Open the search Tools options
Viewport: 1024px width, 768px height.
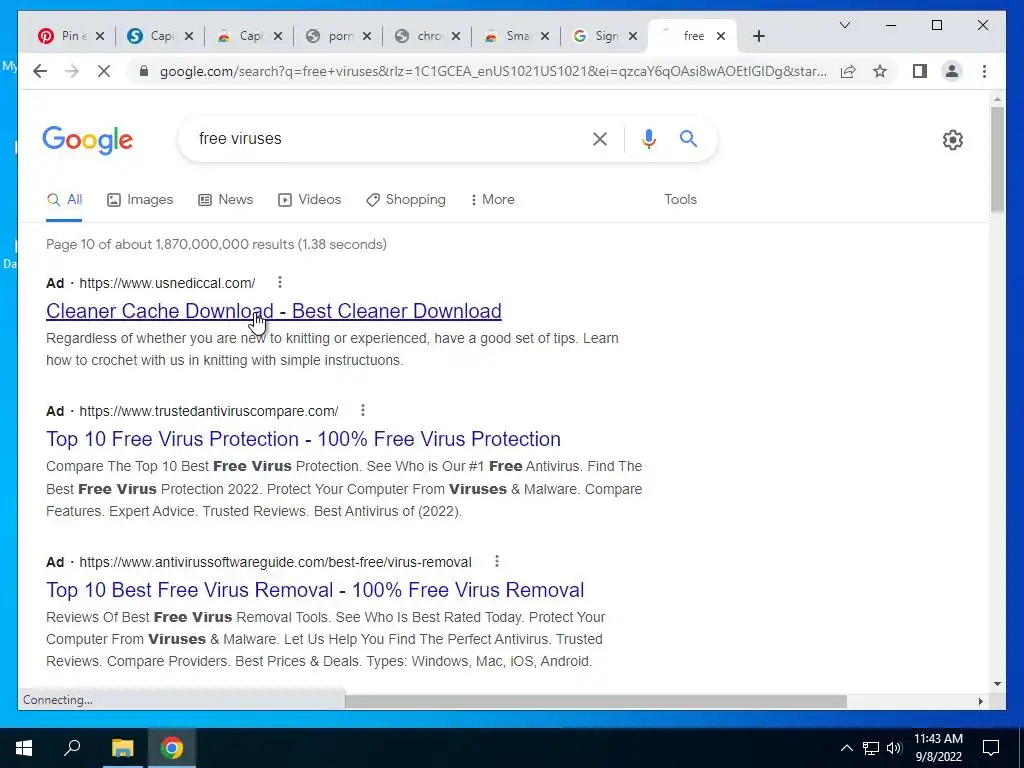(x=680, y=200)
